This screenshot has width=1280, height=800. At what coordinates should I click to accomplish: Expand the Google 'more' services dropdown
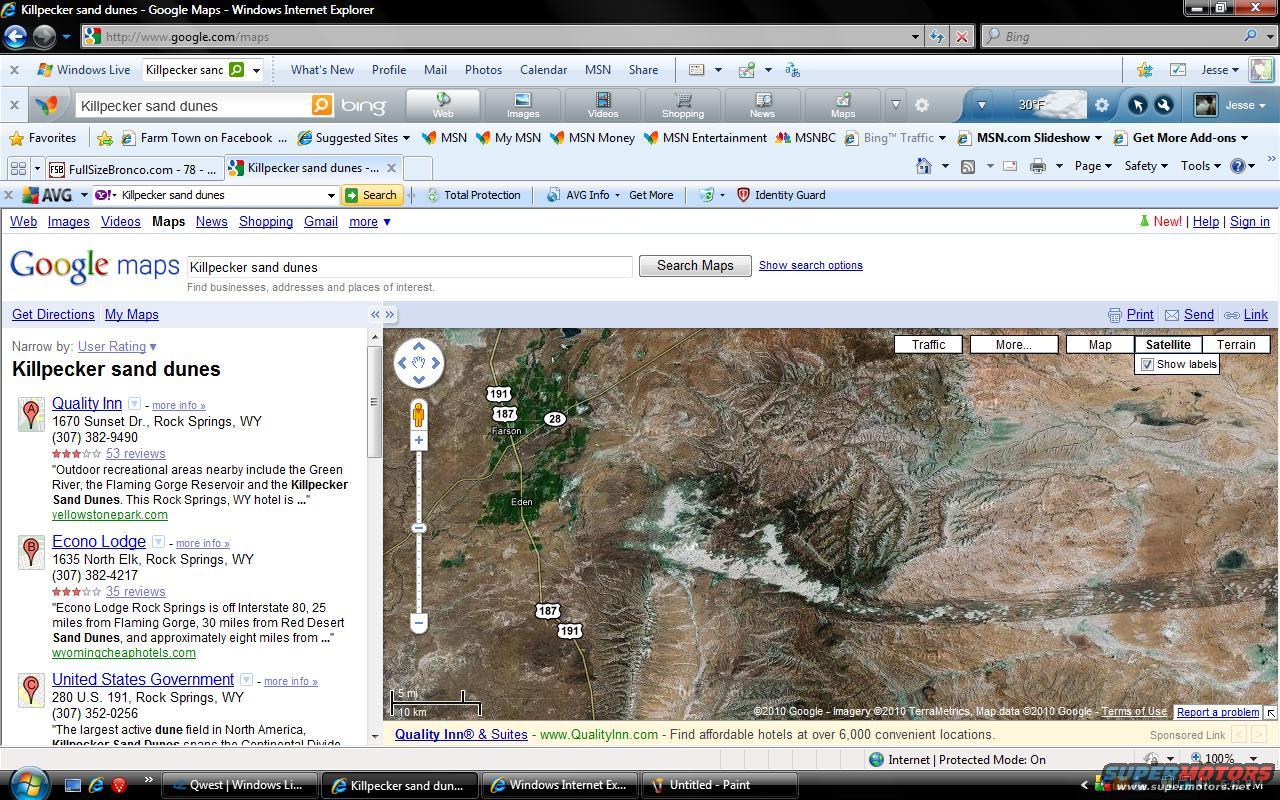tap(369, 222)
